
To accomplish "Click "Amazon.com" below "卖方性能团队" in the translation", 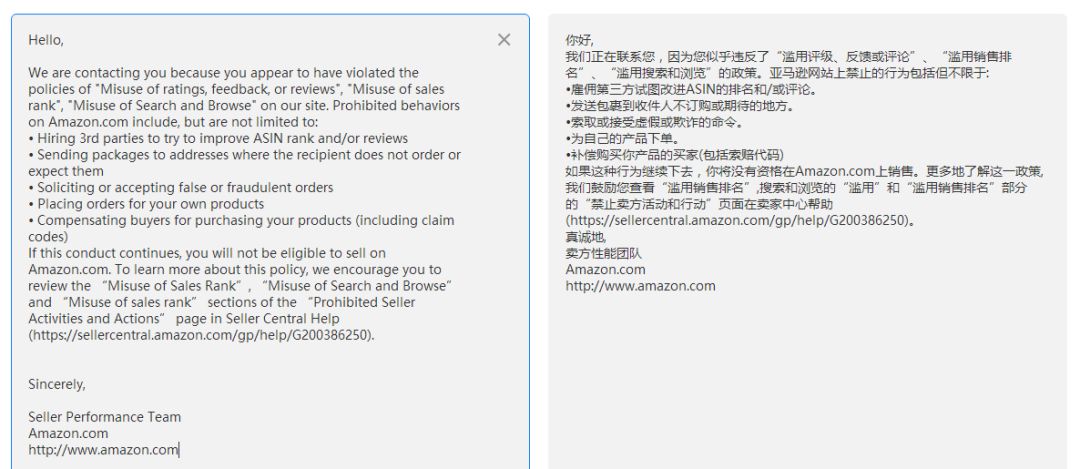I will coord(605,270).
